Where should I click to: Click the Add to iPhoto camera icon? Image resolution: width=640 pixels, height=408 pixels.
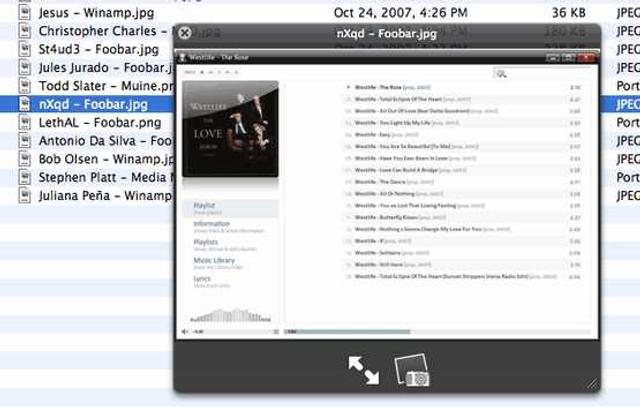pos(412,370)
